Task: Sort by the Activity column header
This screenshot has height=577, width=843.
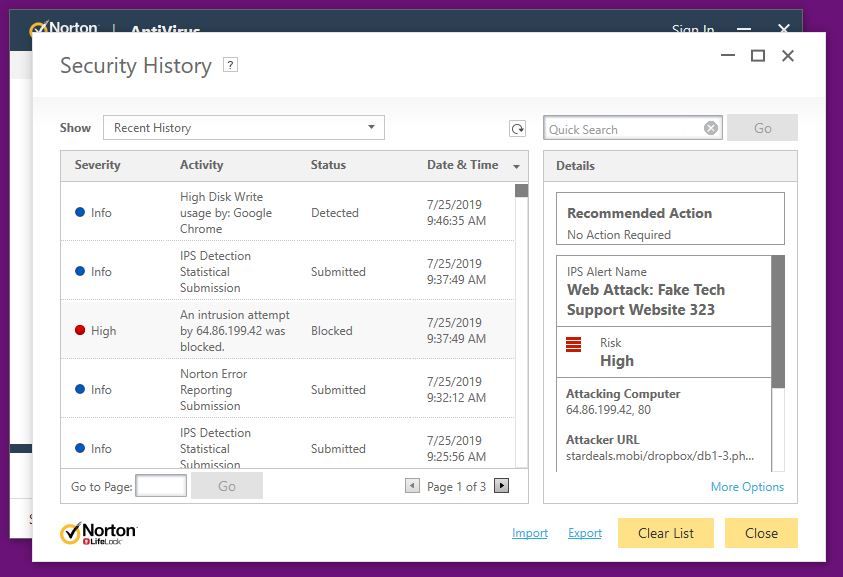Action: (x=201, y=165)
